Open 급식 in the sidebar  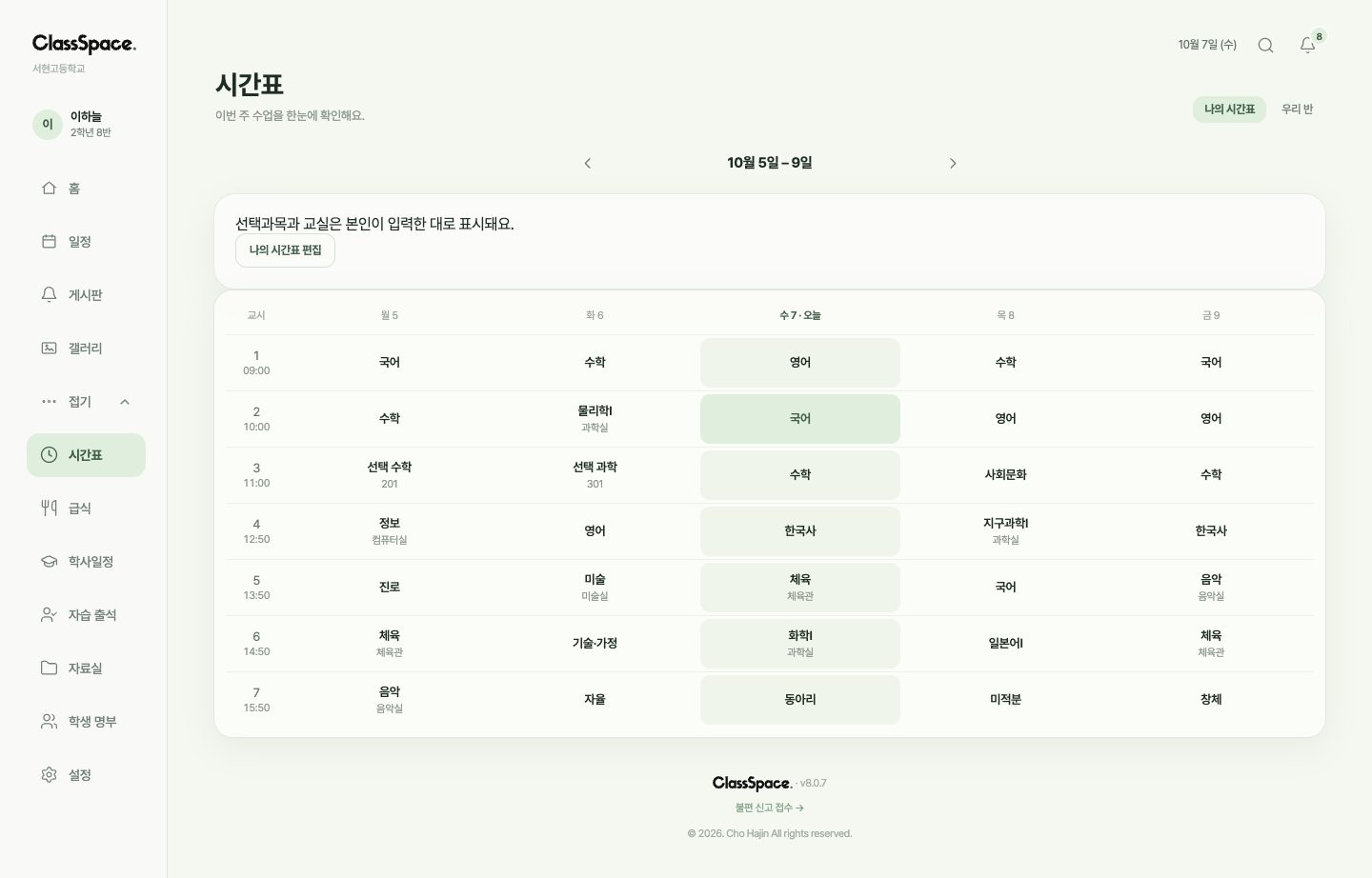click(86, 508)
